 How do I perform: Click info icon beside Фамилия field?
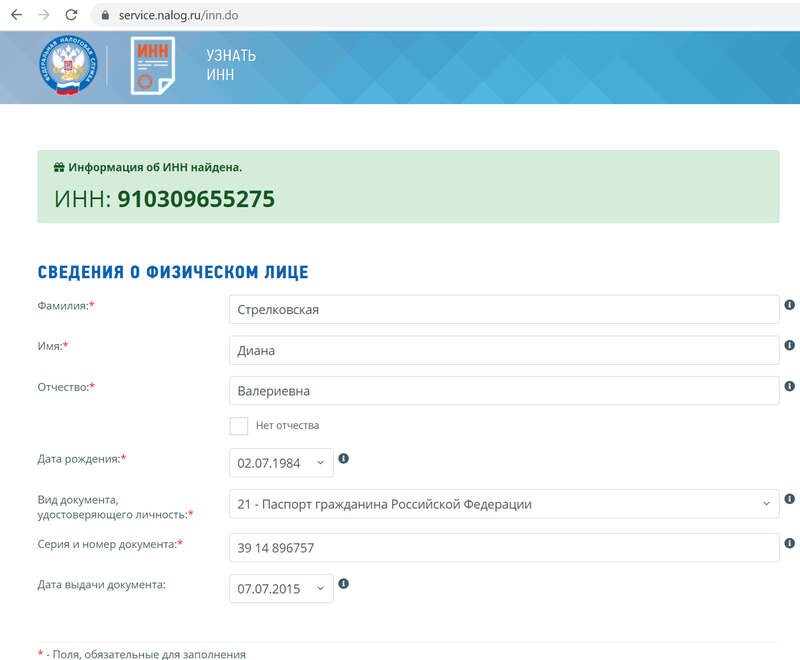click(790, 304)
